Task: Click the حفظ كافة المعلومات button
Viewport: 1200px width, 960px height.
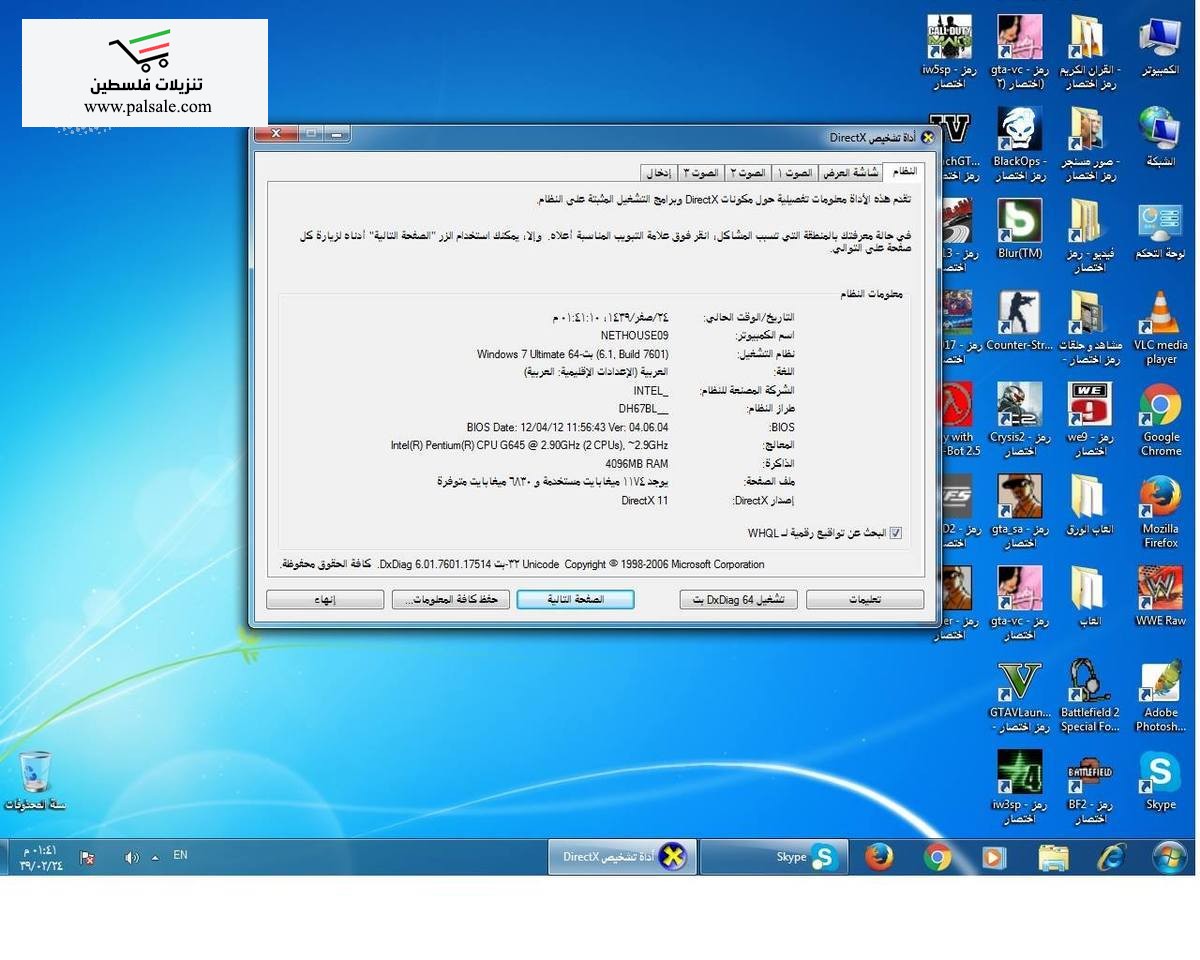Action: [451, 599]
